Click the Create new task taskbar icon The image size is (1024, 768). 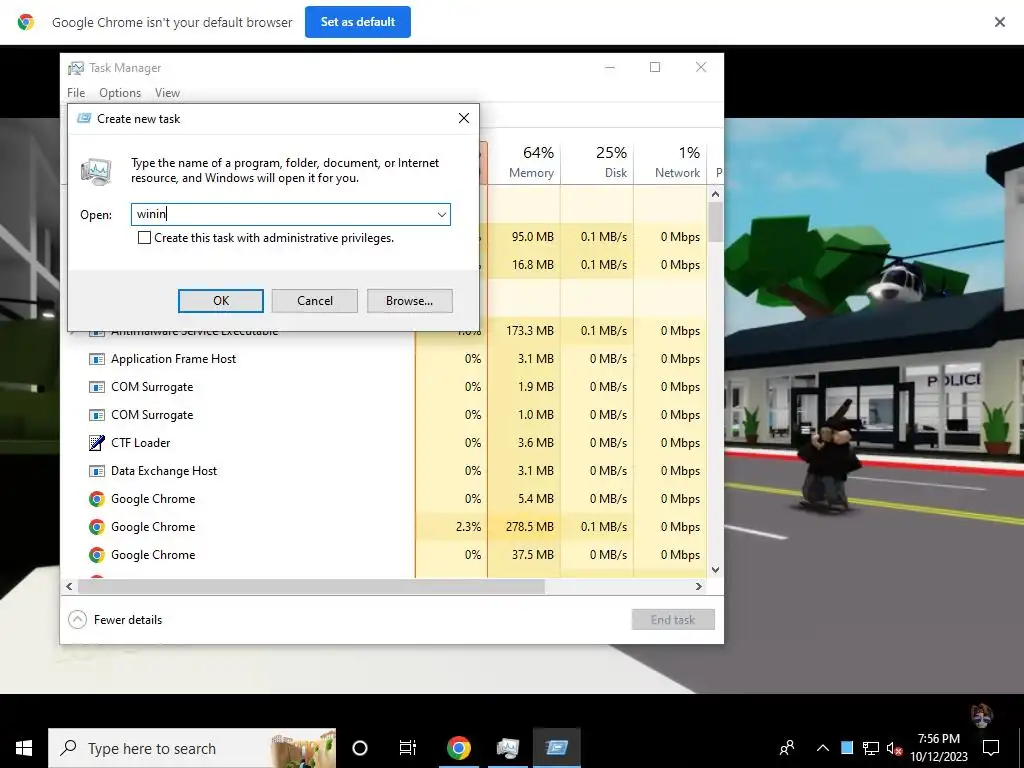pyautogui.click(x=556, y=748)
